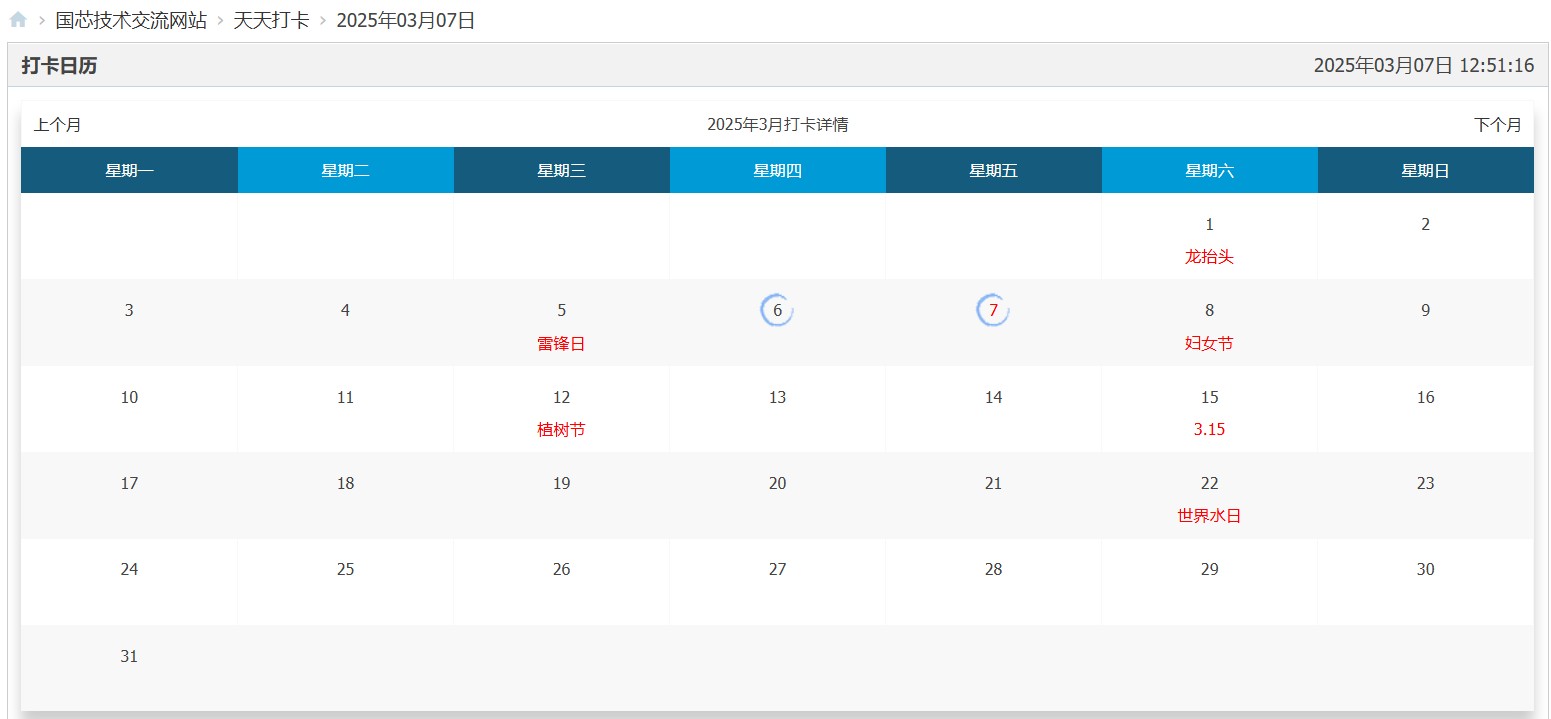1551x719 pixels.
Task: Select calendar date 22
Action: coord(1209,483)
